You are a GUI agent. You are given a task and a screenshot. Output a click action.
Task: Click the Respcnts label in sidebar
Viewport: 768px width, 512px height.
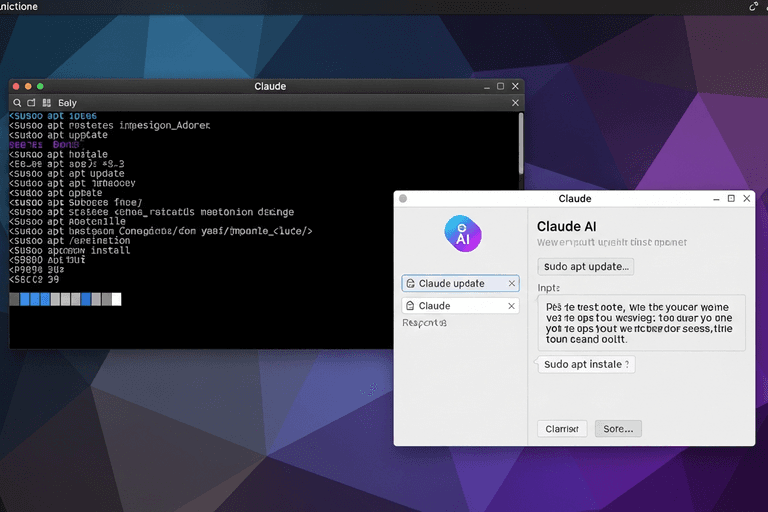click(424, 323)
